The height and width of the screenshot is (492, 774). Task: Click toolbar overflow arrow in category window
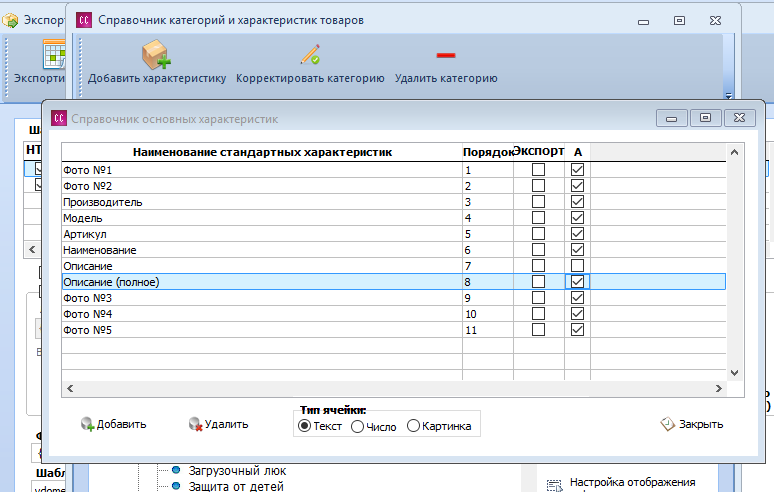[x=728, y=95]
